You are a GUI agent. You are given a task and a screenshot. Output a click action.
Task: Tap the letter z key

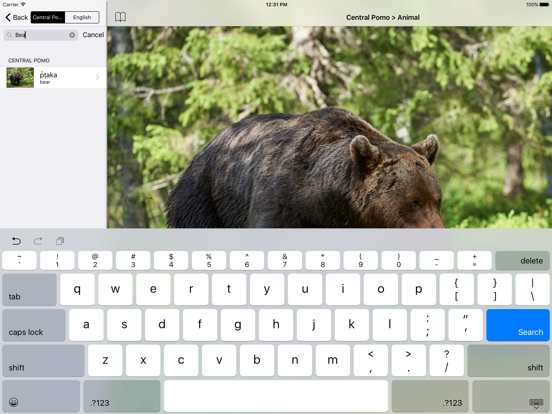[105, 360]
